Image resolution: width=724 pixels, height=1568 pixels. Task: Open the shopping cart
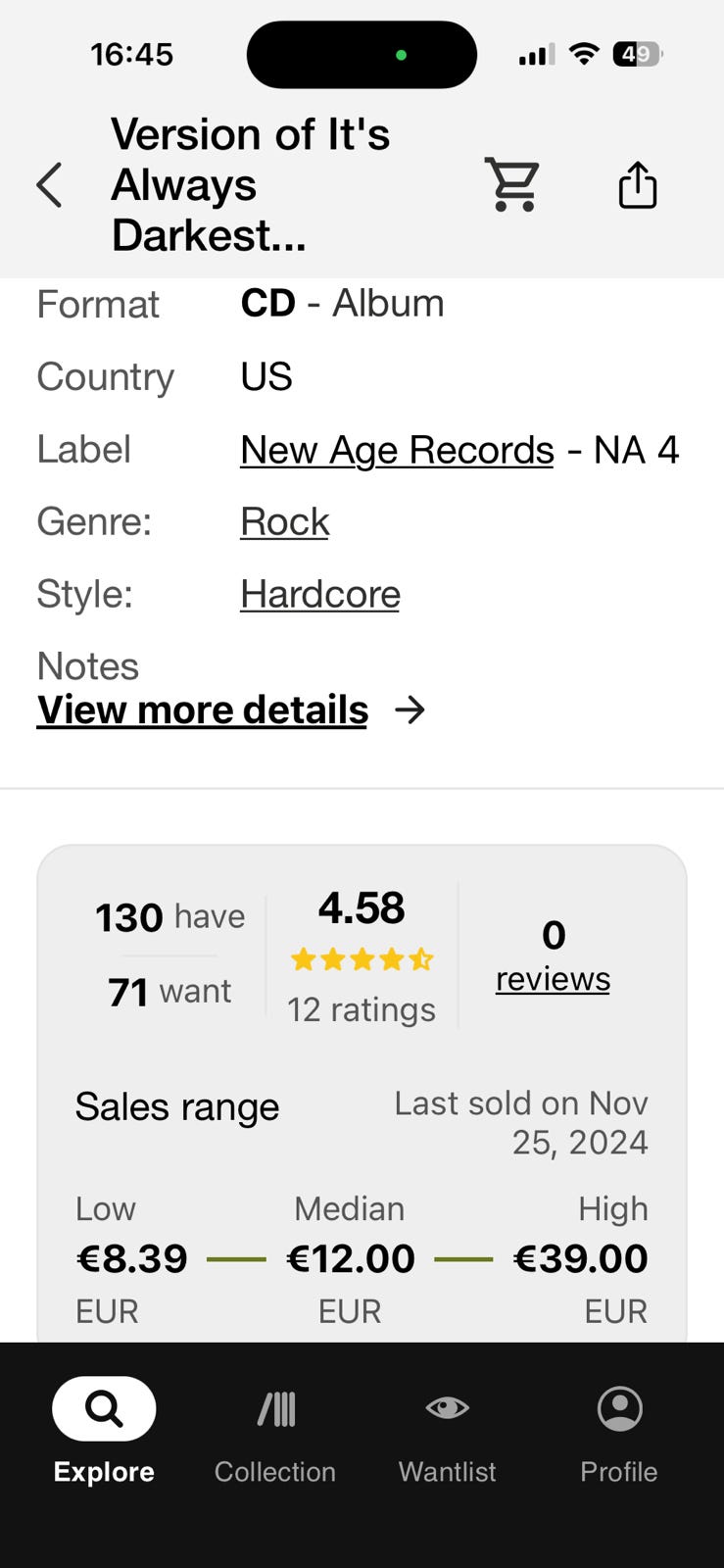(512, 184)
